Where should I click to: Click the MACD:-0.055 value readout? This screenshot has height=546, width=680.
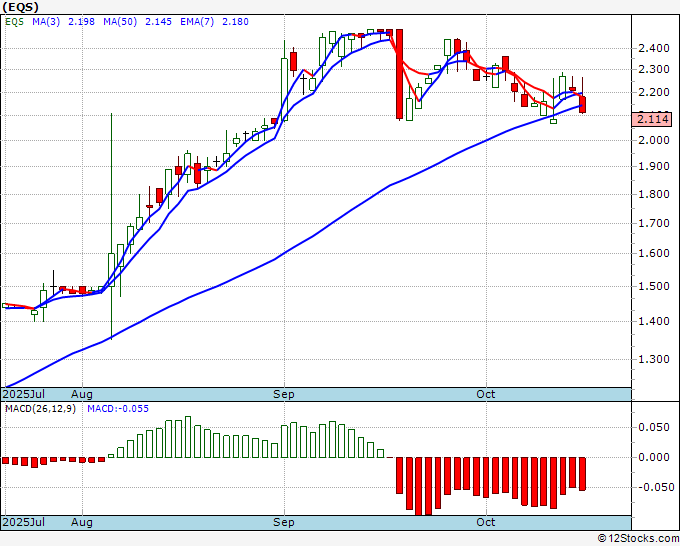pos(118,409)
